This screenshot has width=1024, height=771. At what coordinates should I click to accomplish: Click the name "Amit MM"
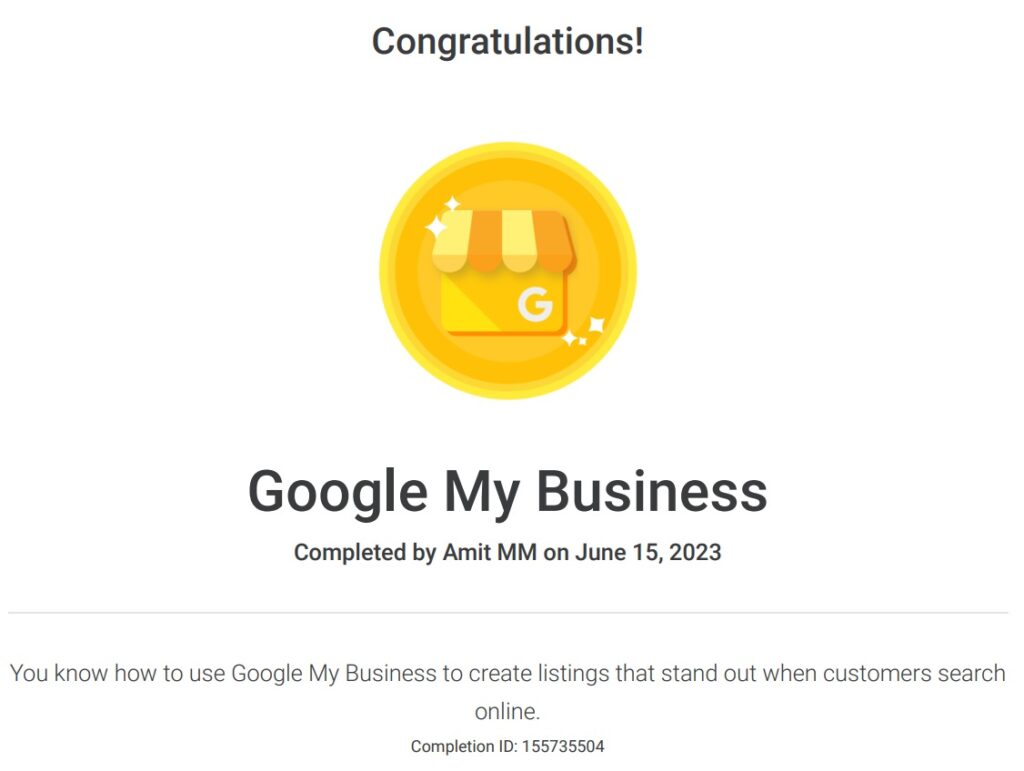pos(489,553)
